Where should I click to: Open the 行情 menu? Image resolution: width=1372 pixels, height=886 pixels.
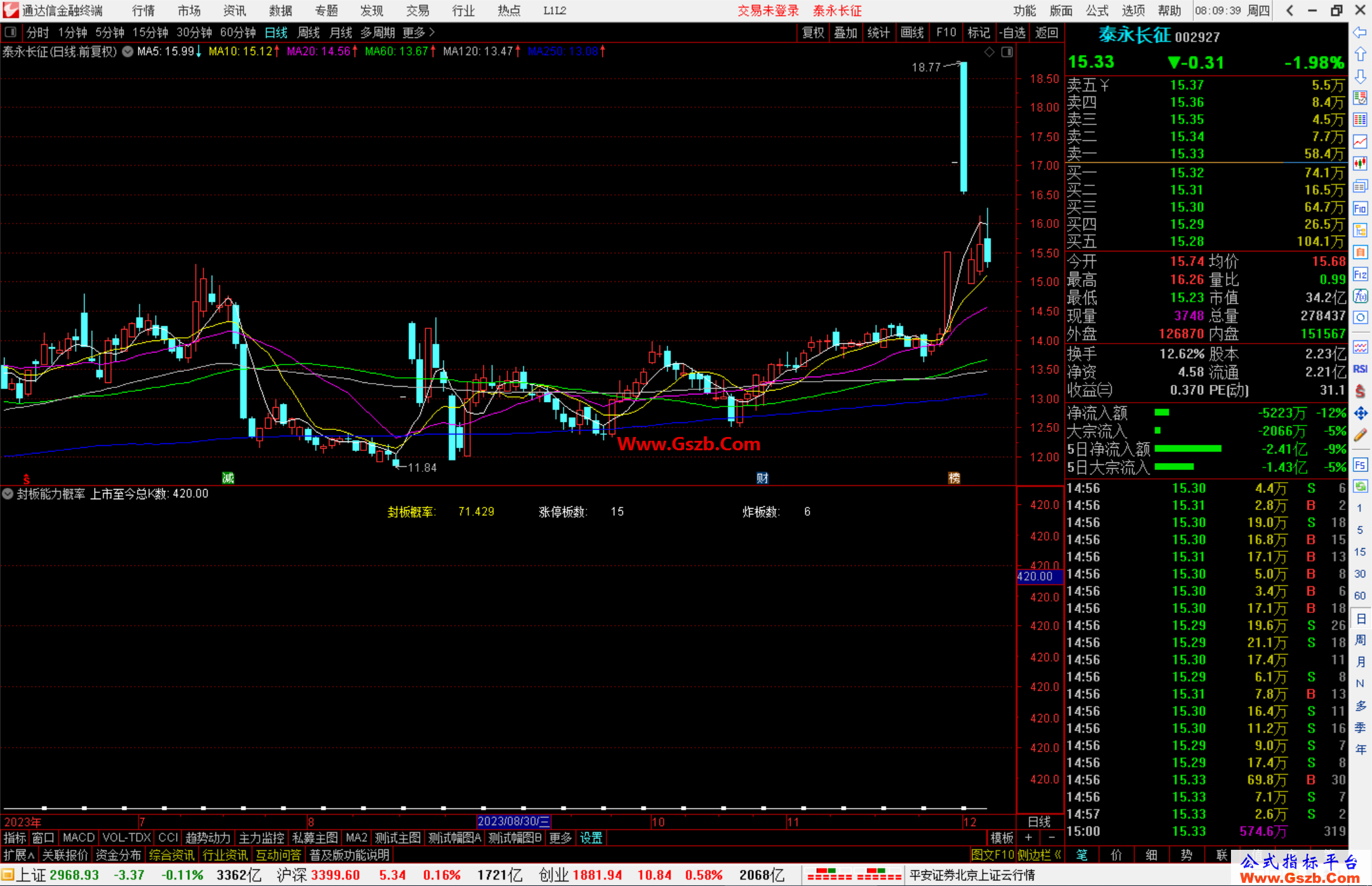(x=143, y=10)
